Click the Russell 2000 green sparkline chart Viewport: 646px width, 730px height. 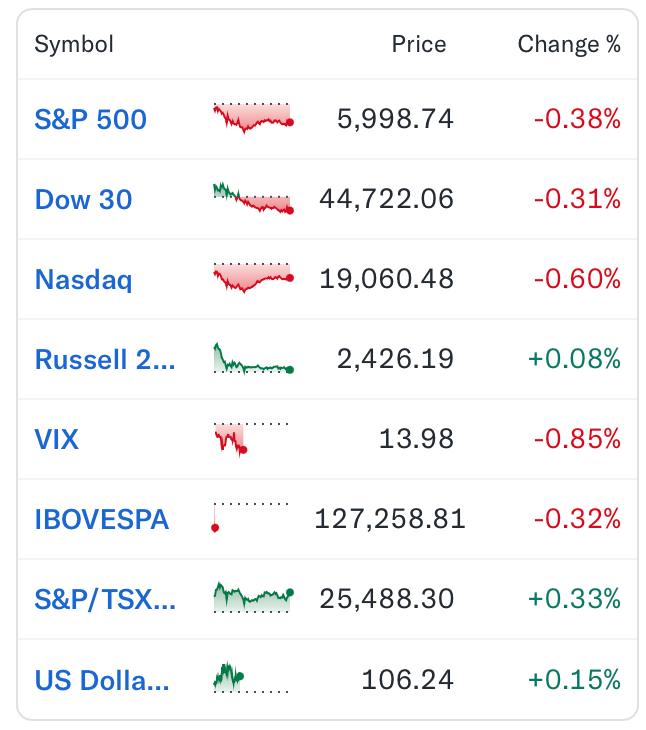[253, 358]
